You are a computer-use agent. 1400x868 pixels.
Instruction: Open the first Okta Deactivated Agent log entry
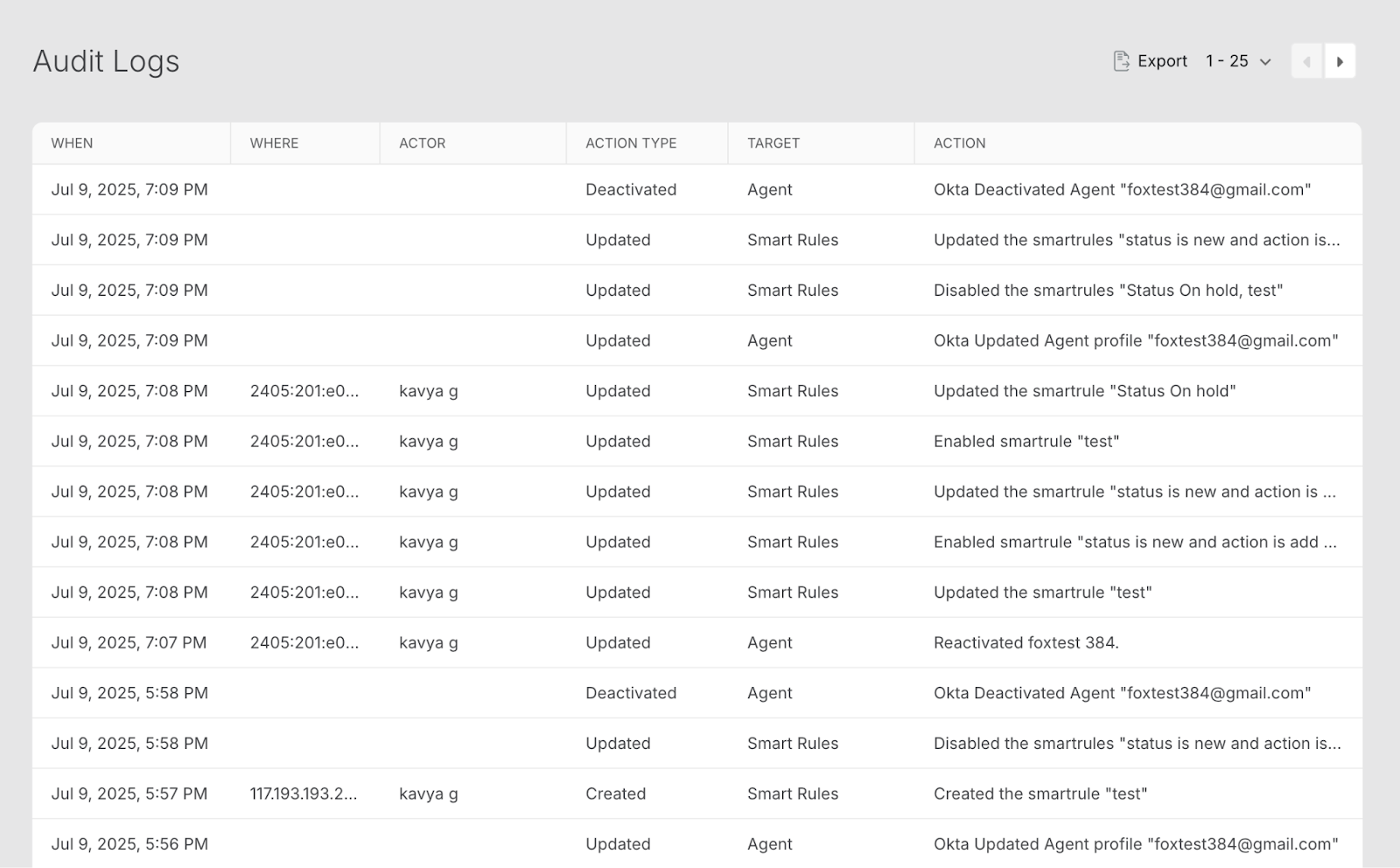(1122, 190)
